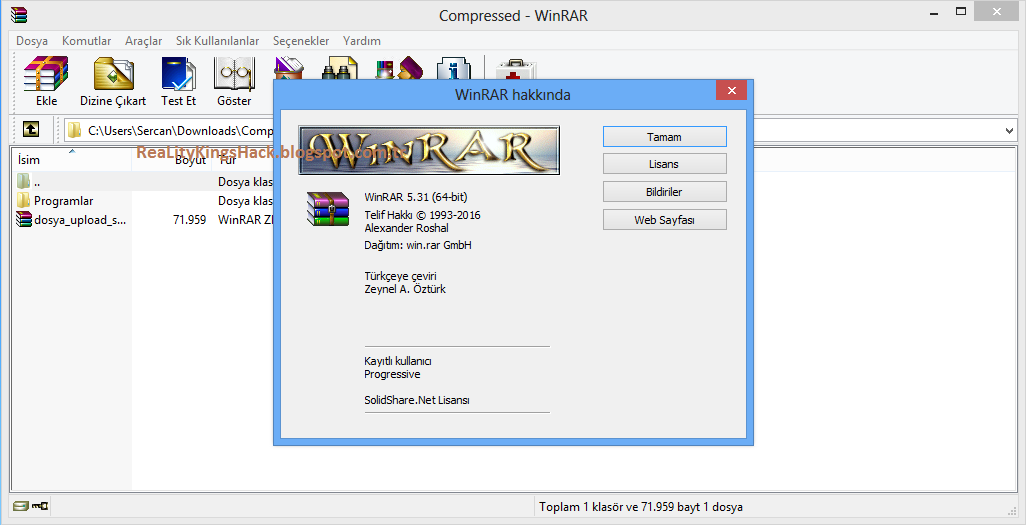The image size is (1026, 525).
Task: Click the Göster (View) glasses icon
Action: click(x=234, y=74)
